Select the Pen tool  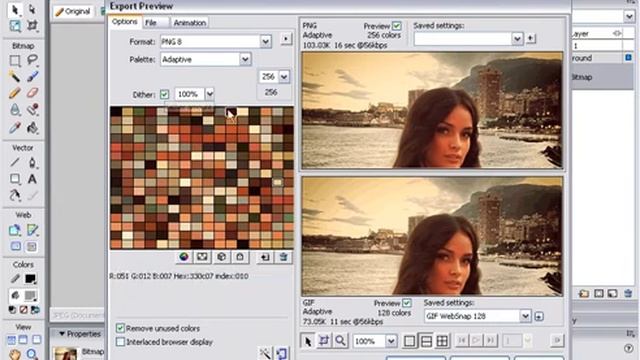point(32,162)
